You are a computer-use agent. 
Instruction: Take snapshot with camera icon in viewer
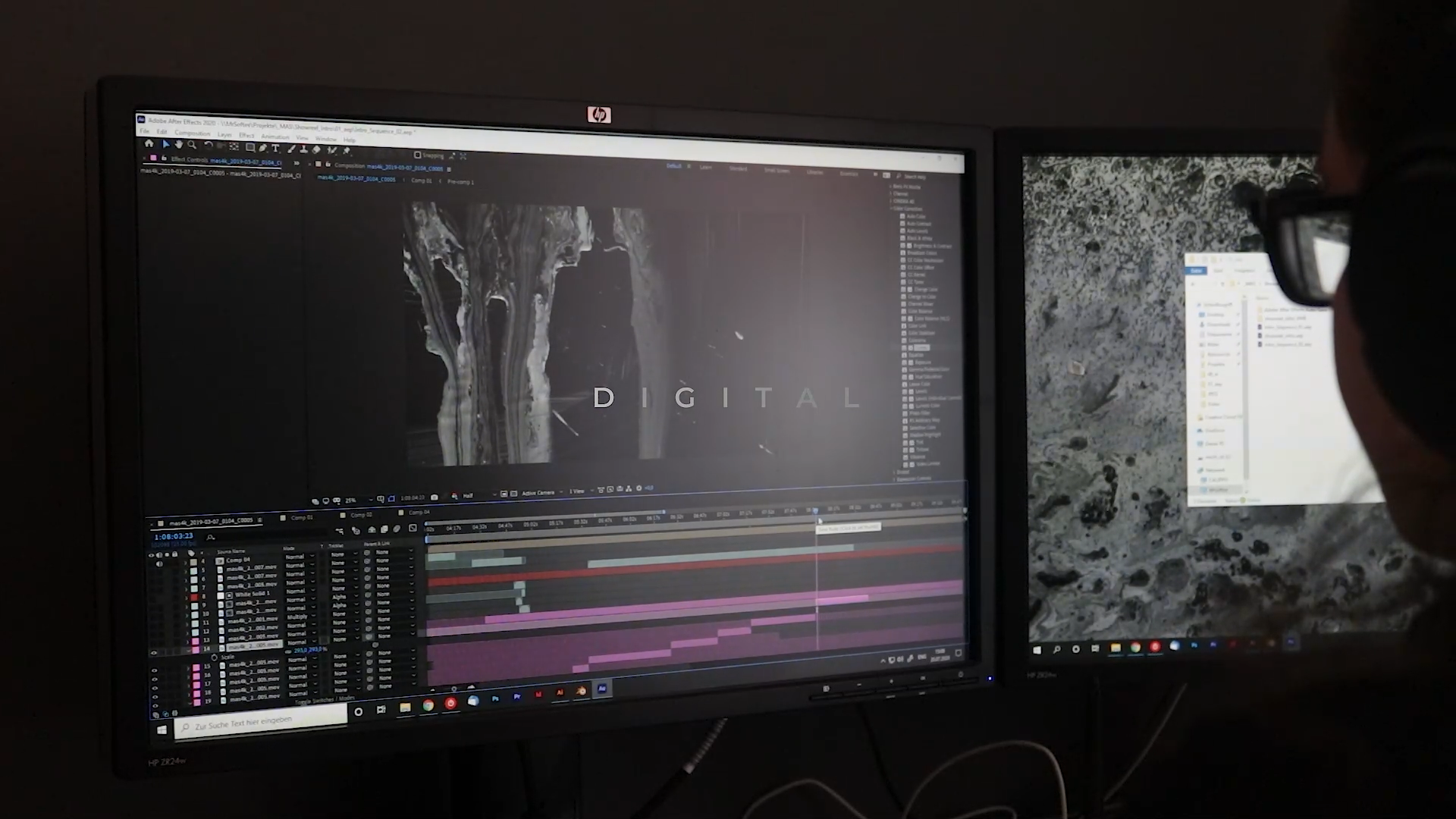click(x=435, y=497)
